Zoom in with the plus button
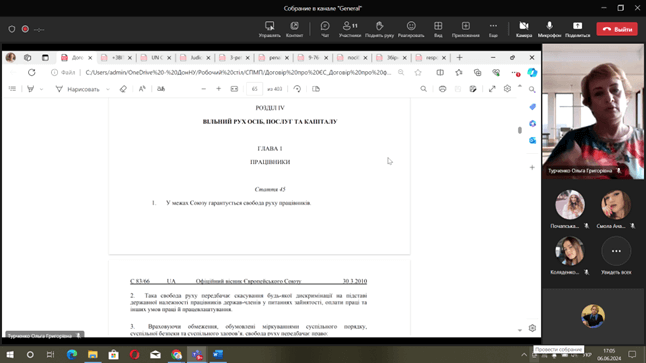The height and width of the screenshot is (363, 646). [218, 89]
